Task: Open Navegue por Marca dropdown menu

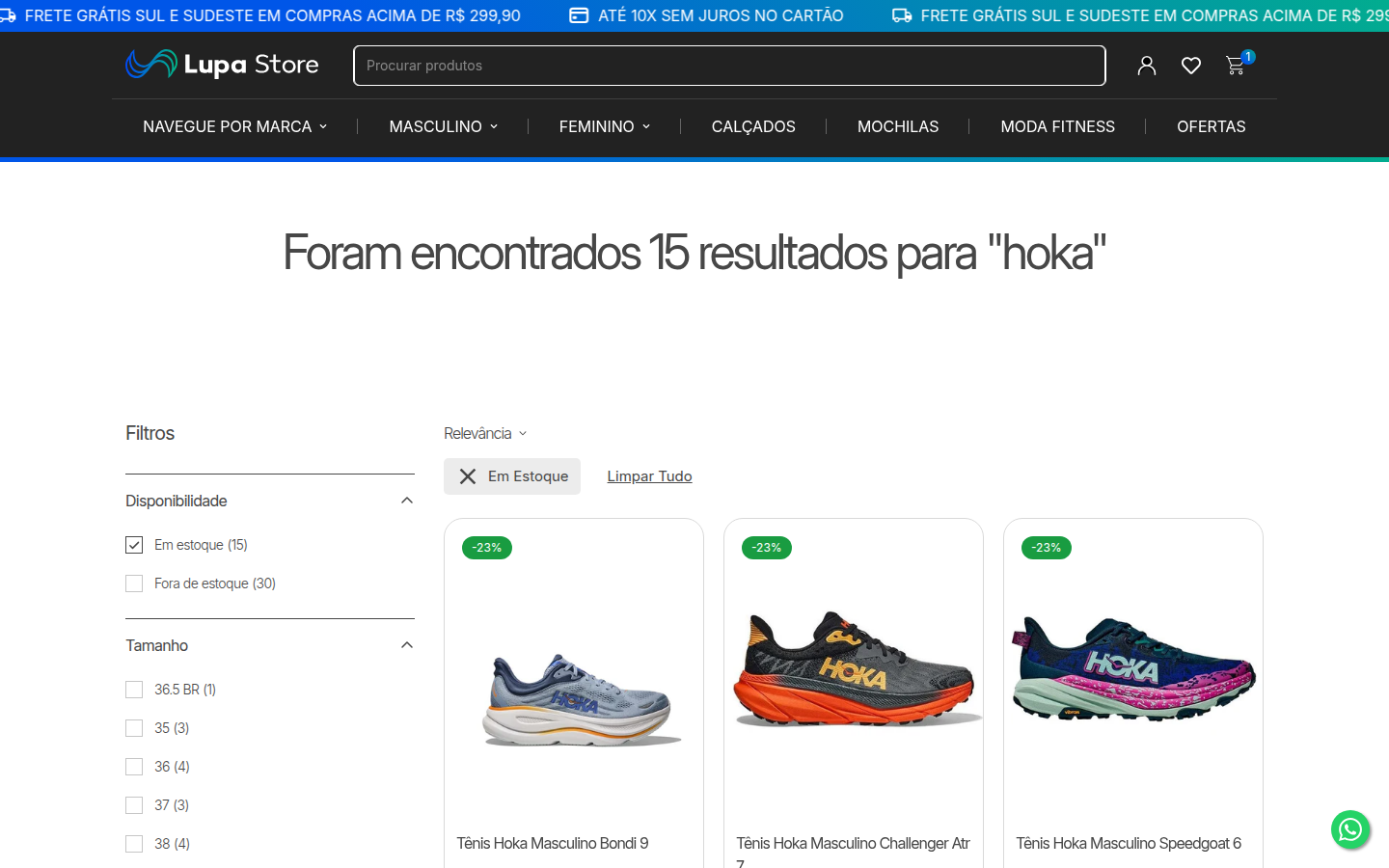Action: coord(235,126)
